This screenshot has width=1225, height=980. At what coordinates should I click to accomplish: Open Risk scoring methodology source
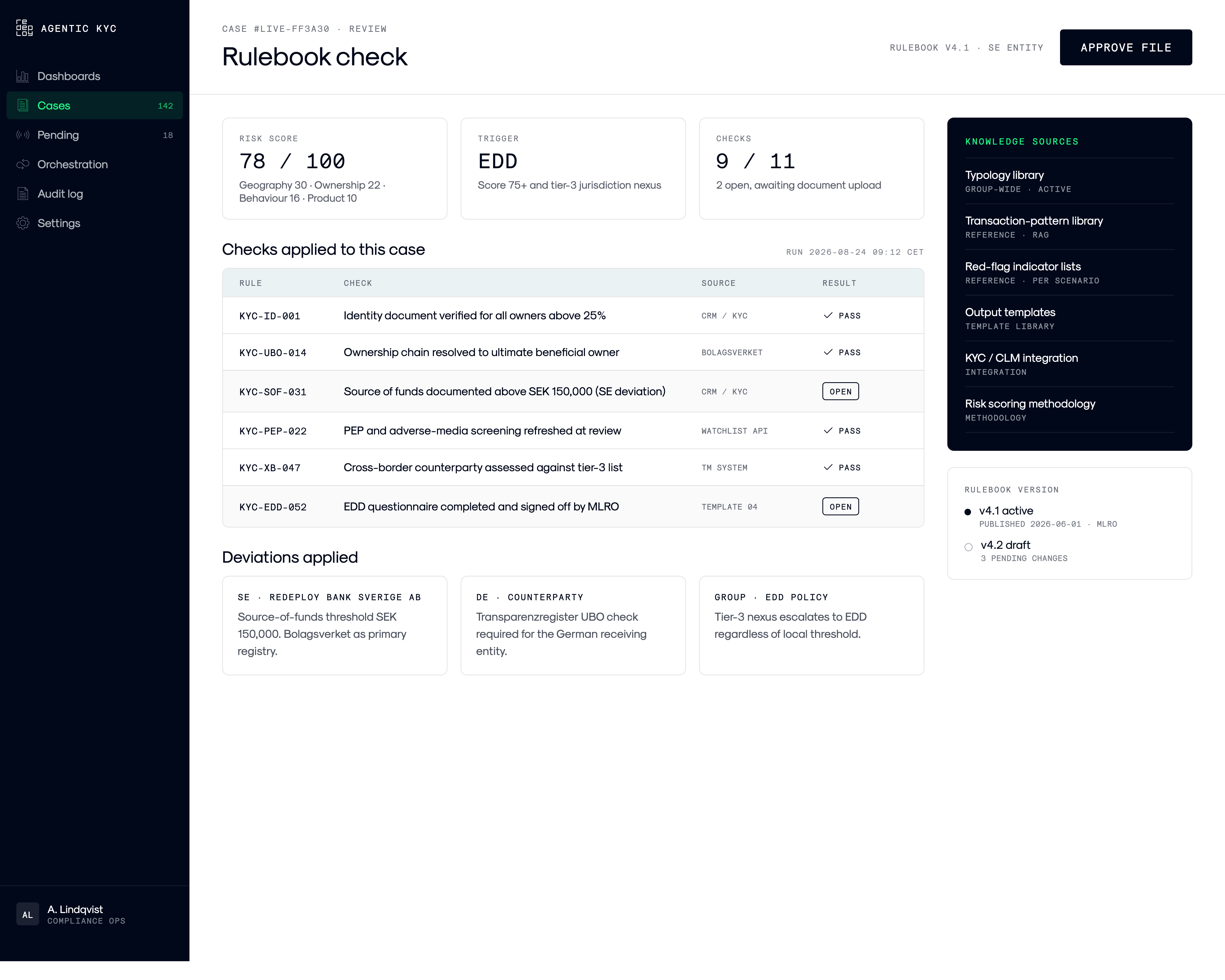point(1069,410)
